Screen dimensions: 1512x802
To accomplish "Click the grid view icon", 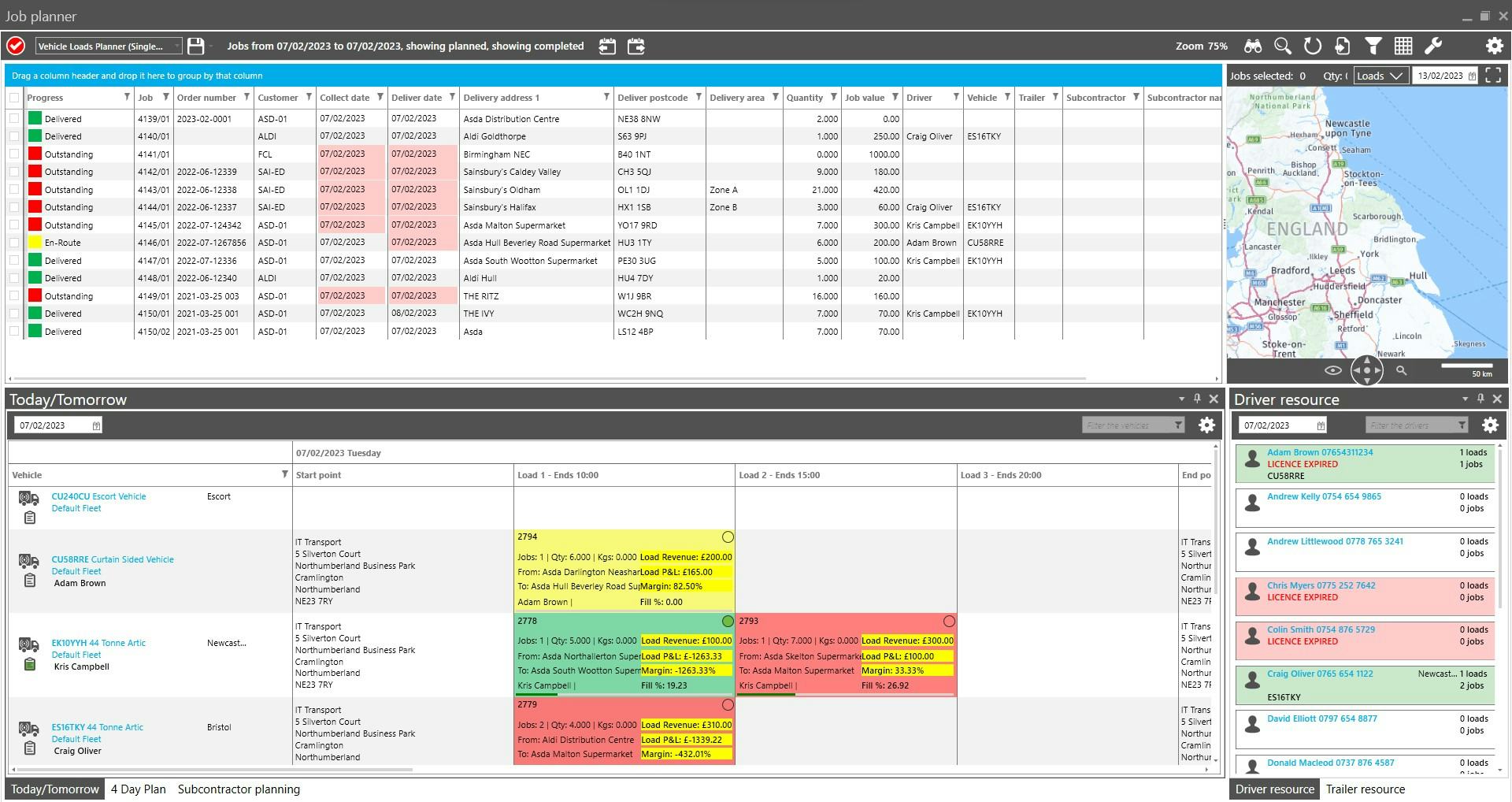I will [x=1403, y=46].
